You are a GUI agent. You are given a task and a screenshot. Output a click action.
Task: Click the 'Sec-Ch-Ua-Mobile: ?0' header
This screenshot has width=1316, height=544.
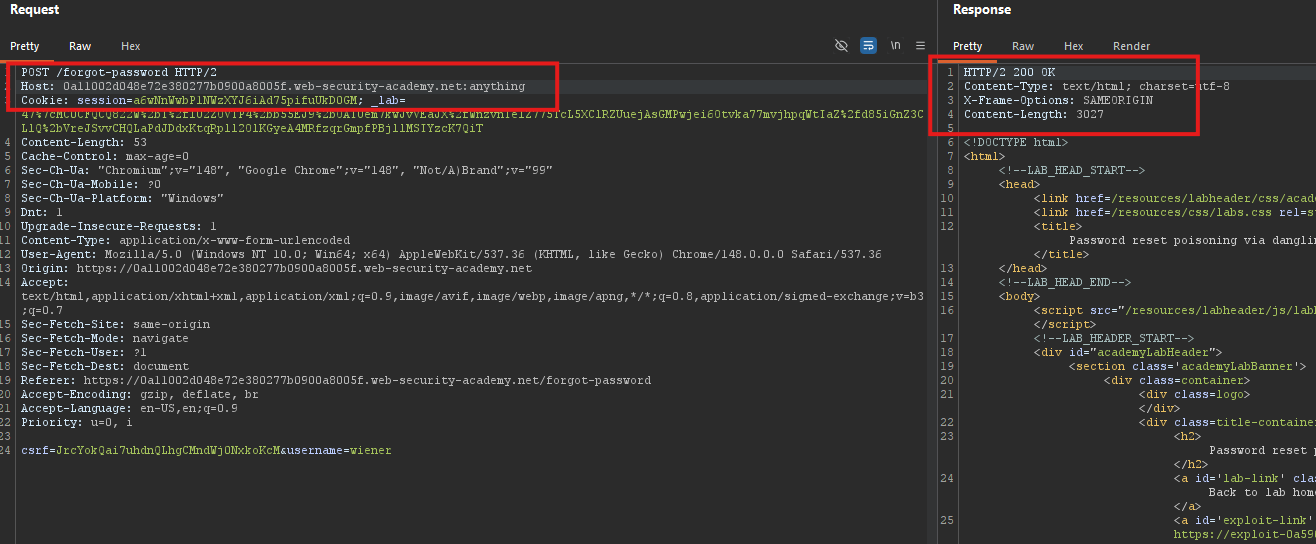point(90,185)
